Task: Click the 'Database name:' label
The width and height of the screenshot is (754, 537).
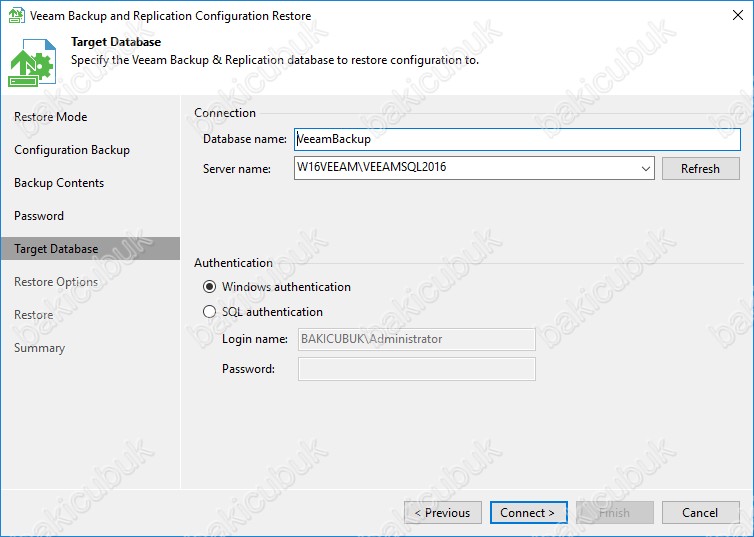Action: [245, 139]
